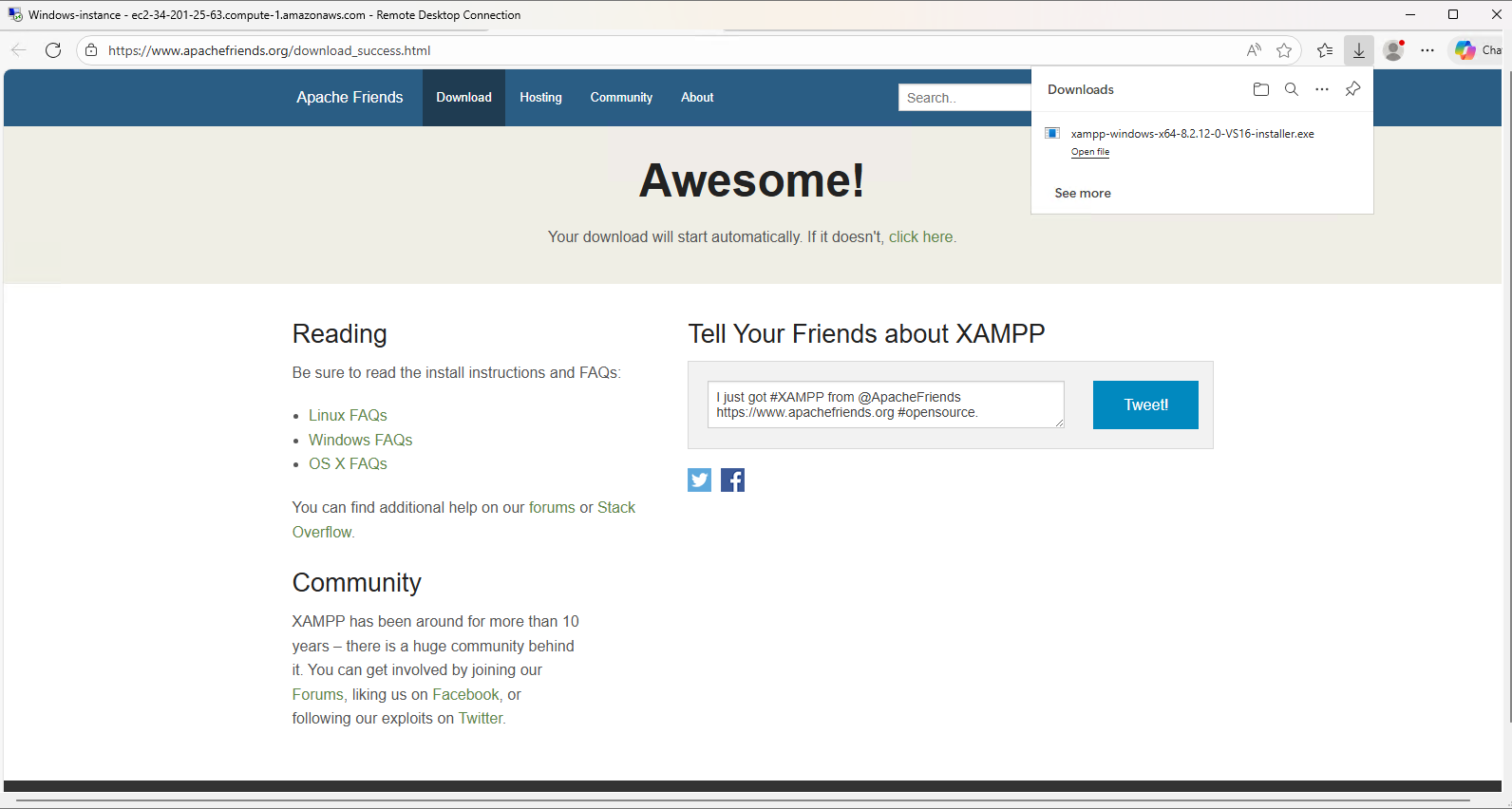Open browser Settings and more menu
The width and height of the screenshot is (1512, 809).
(x=1427, y=50)
